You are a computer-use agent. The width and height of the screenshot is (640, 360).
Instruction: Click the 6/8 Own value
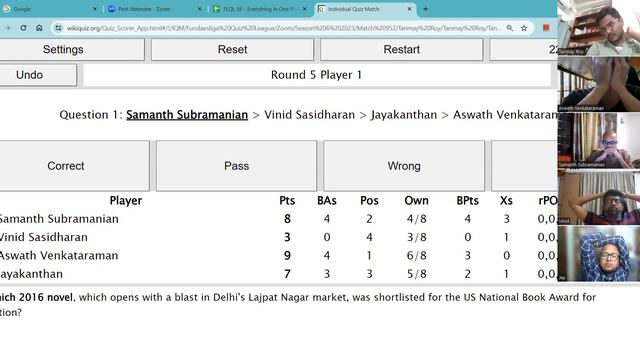pyautogui.click(x=416, y=256)
